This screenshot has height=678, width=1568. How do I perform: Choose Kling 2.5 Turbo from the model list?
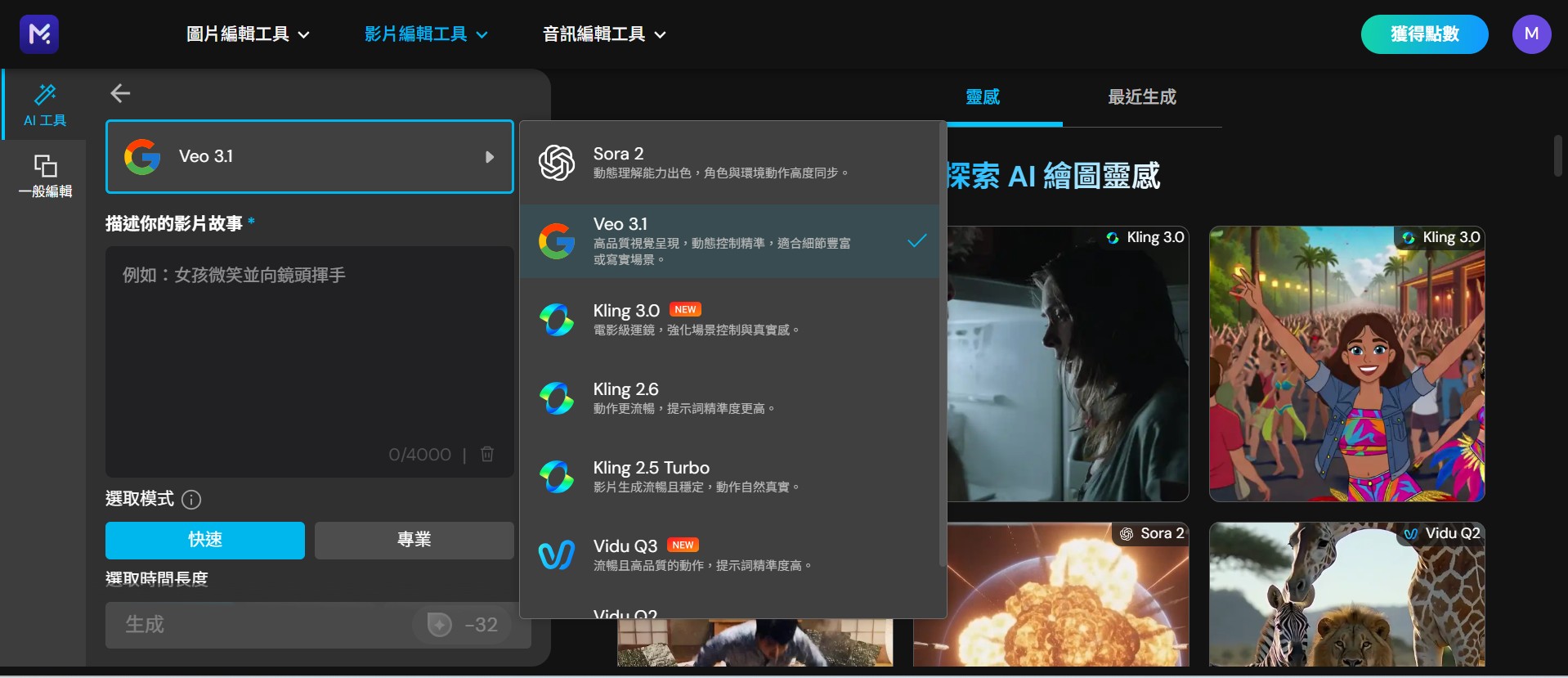tap(729, 476)
